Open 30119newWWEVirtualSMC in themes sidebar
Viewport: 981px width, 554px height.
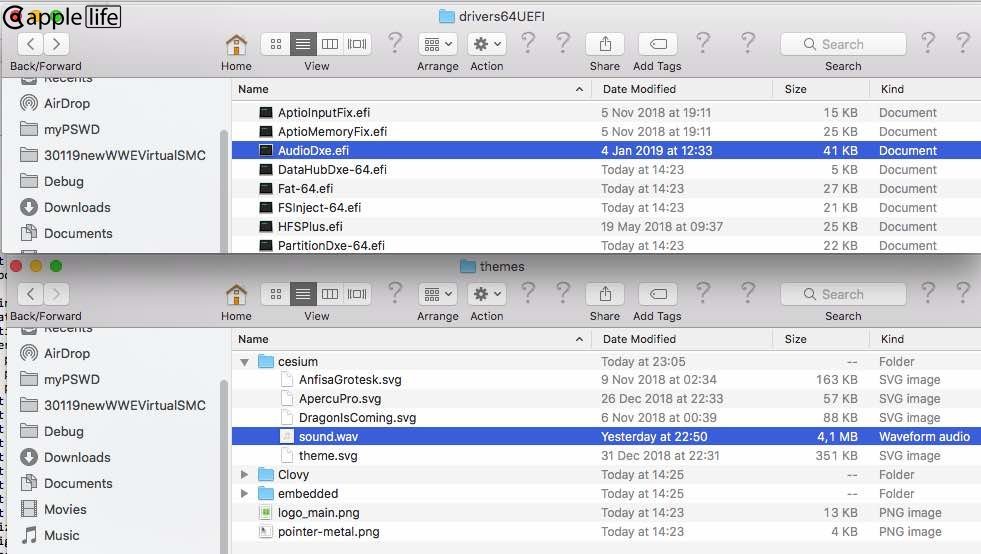click(113, 406)
